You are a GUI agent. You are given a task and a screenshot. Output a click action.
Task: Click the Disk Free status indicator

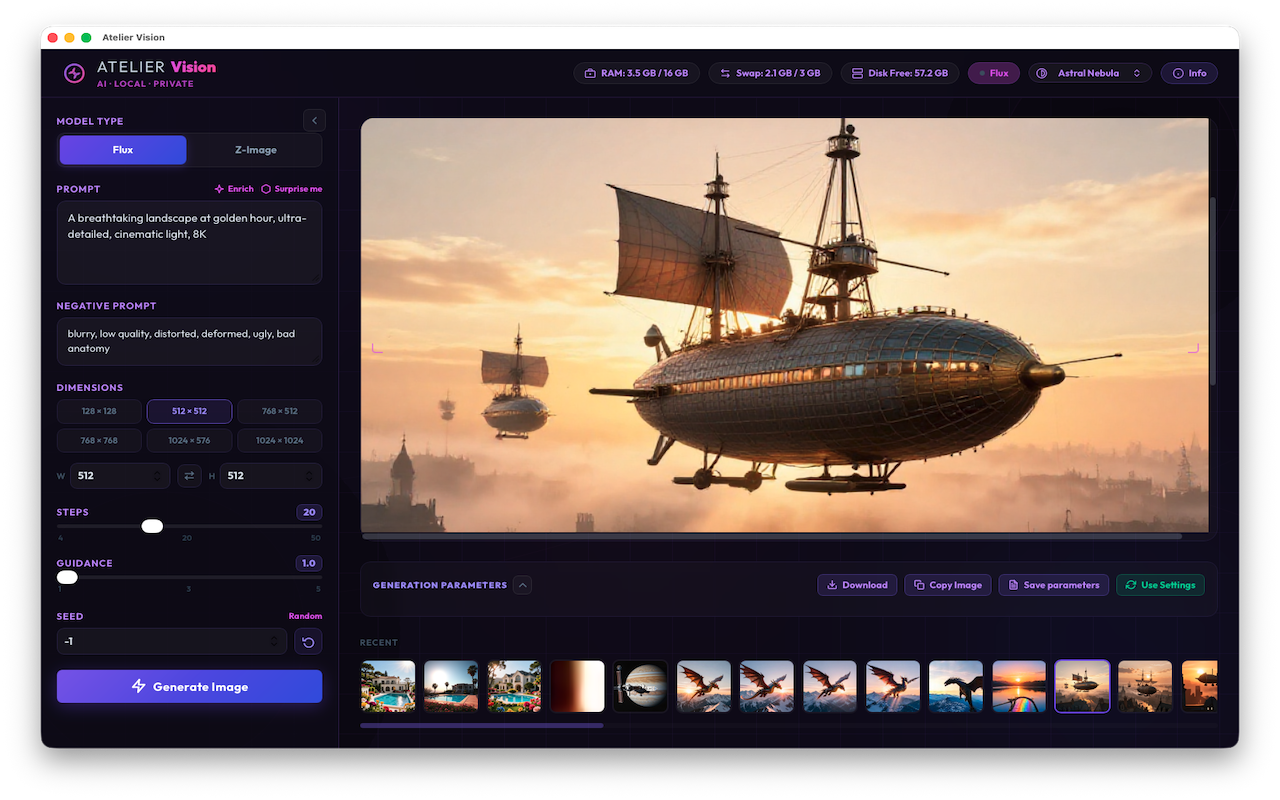(x=899, y=73)
